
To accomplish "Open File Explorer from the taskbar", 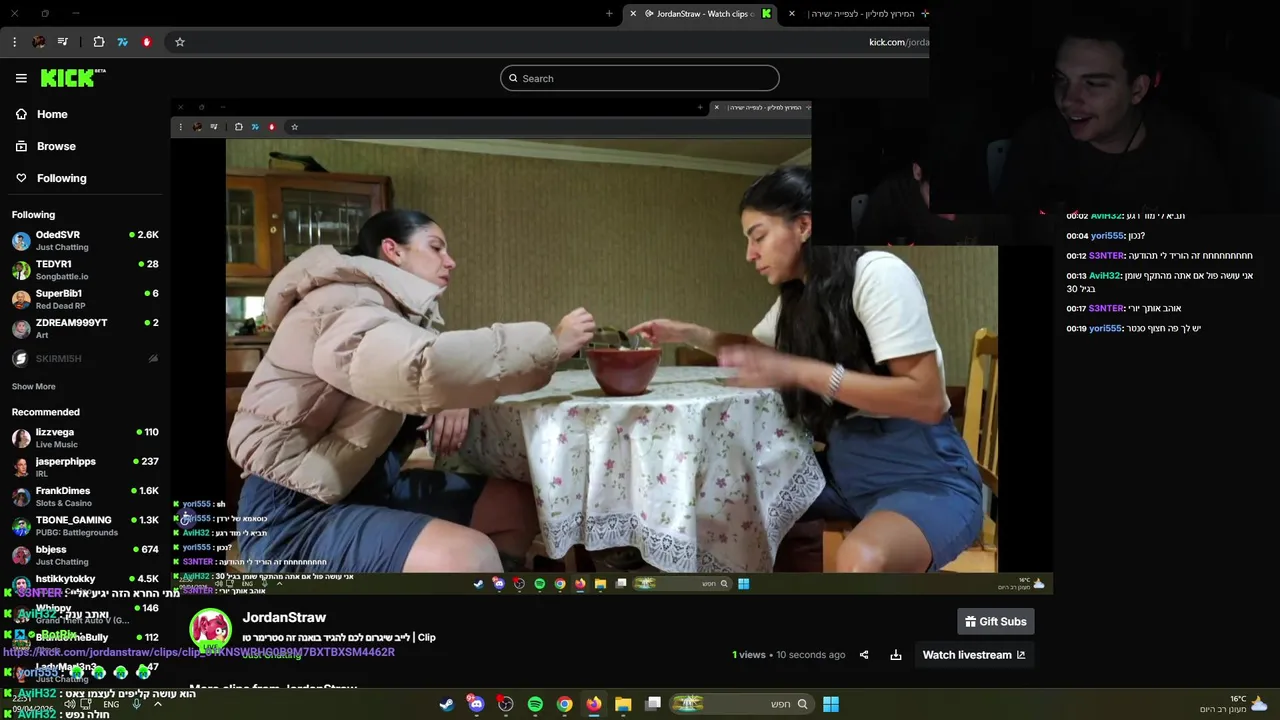I will [623, 704].
